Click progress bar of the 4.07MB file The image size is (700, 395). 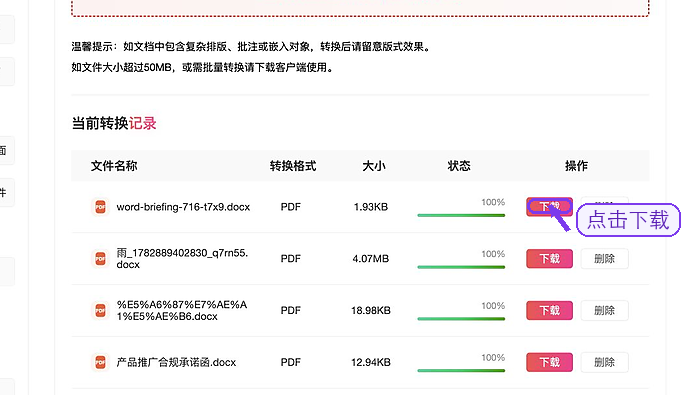(461, 267)
